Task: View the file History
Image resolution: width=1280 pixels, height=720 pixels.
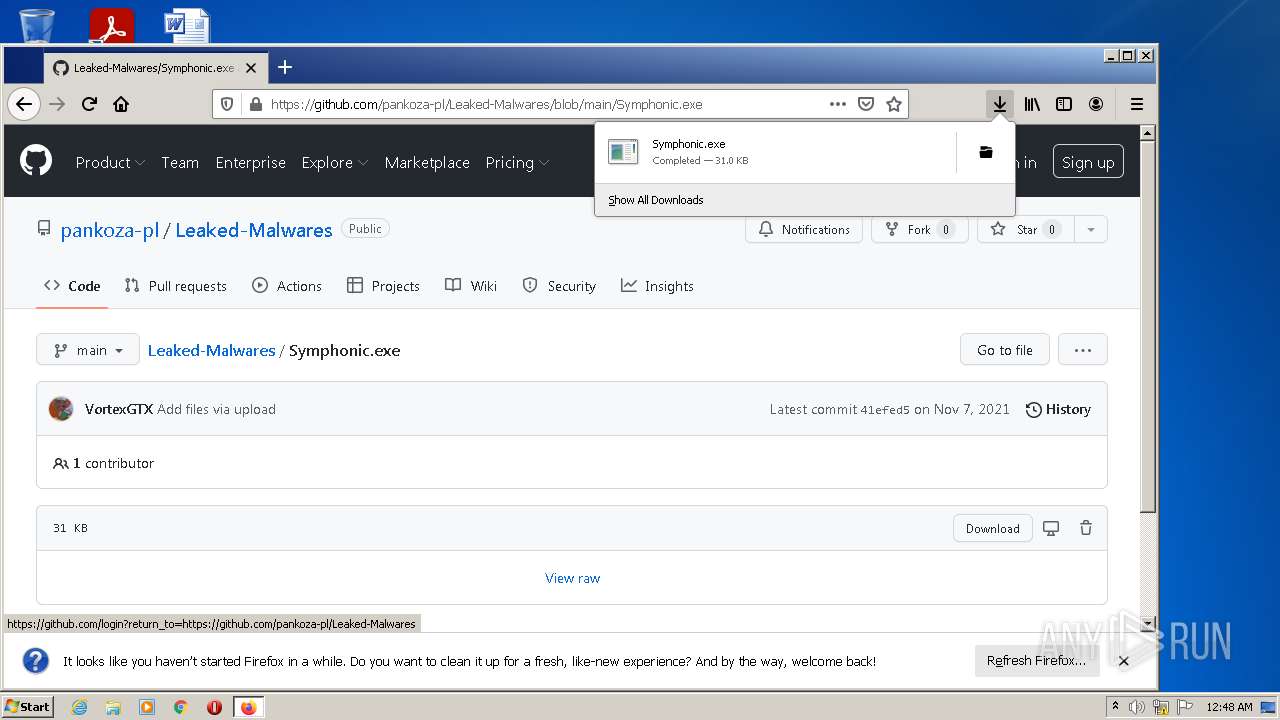Action: (x=1058, y=409)
